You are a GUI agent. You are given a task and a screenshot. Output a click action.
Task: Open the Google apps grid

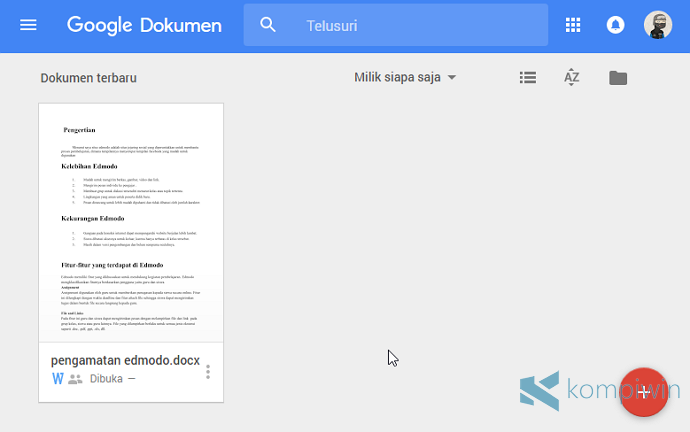tap(573, 25)
